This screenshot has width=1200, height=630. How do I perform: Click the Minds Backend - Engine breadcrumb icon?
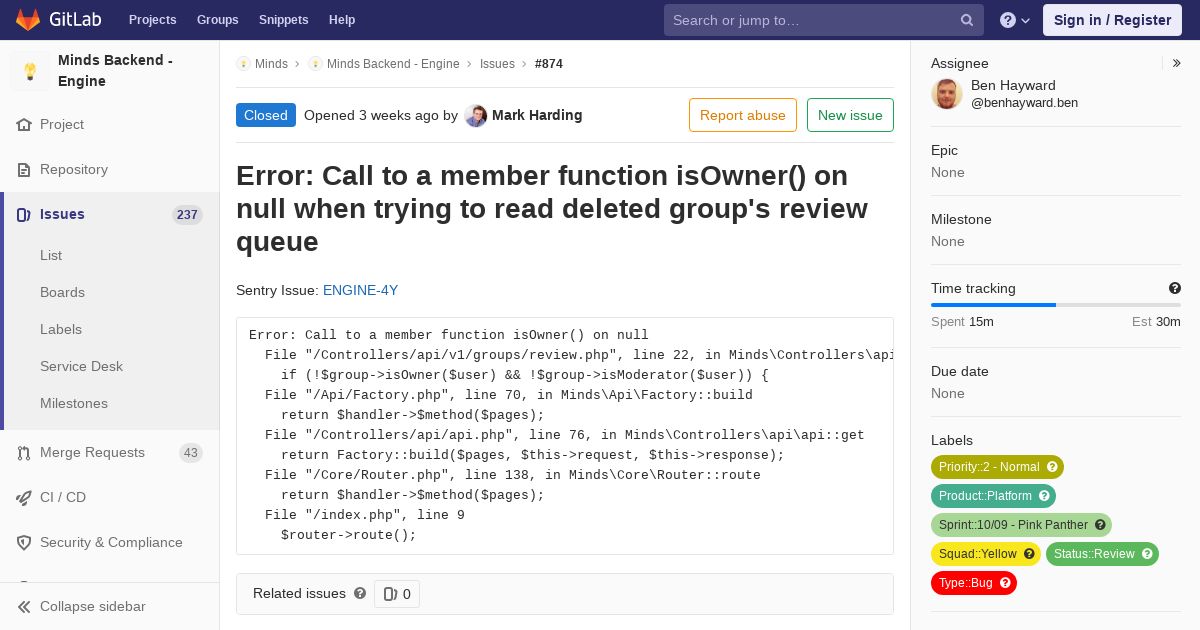pyautogui.click(x=315, y=64)
